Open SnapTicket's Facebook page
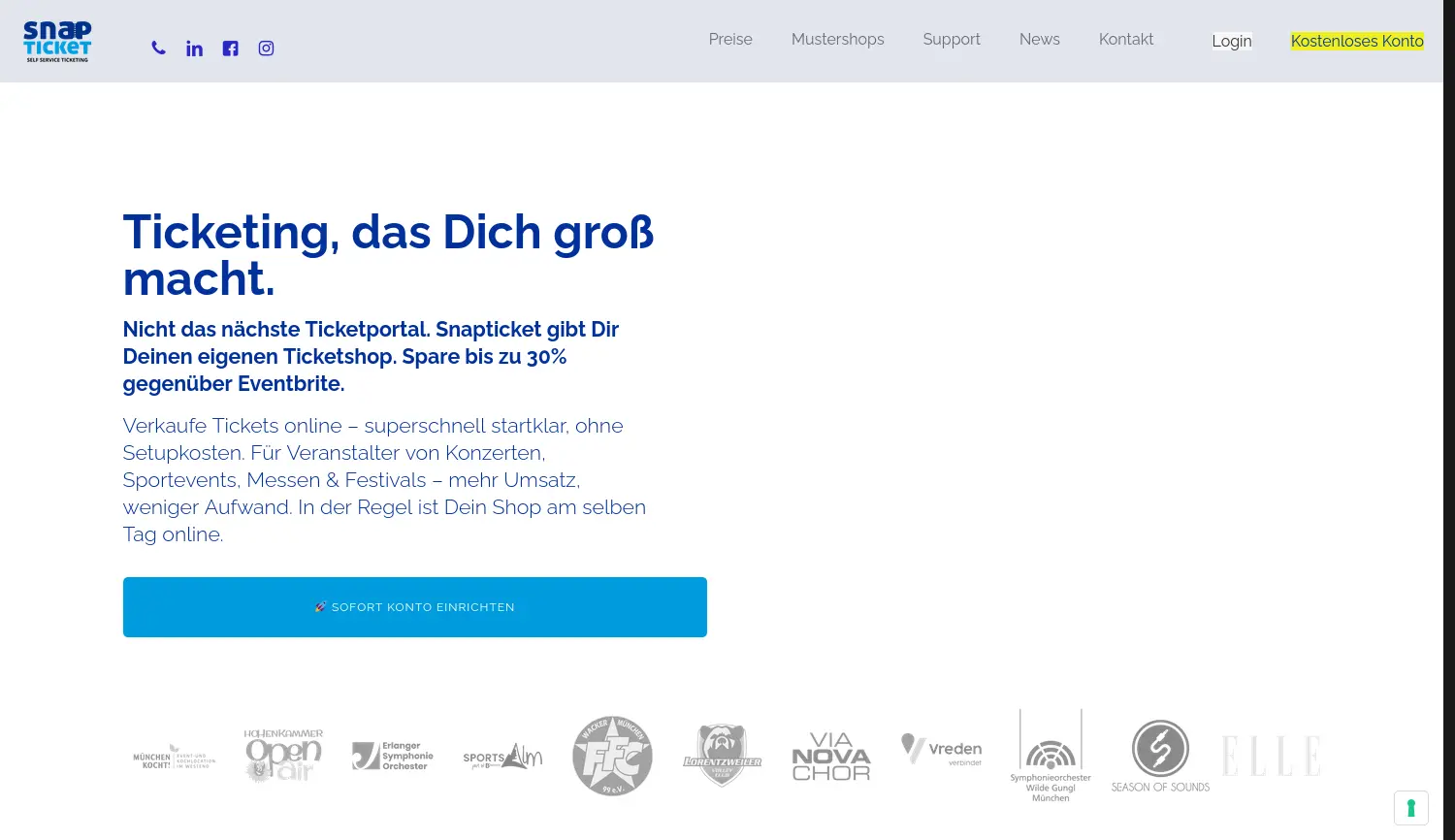 tap(230, 48)
